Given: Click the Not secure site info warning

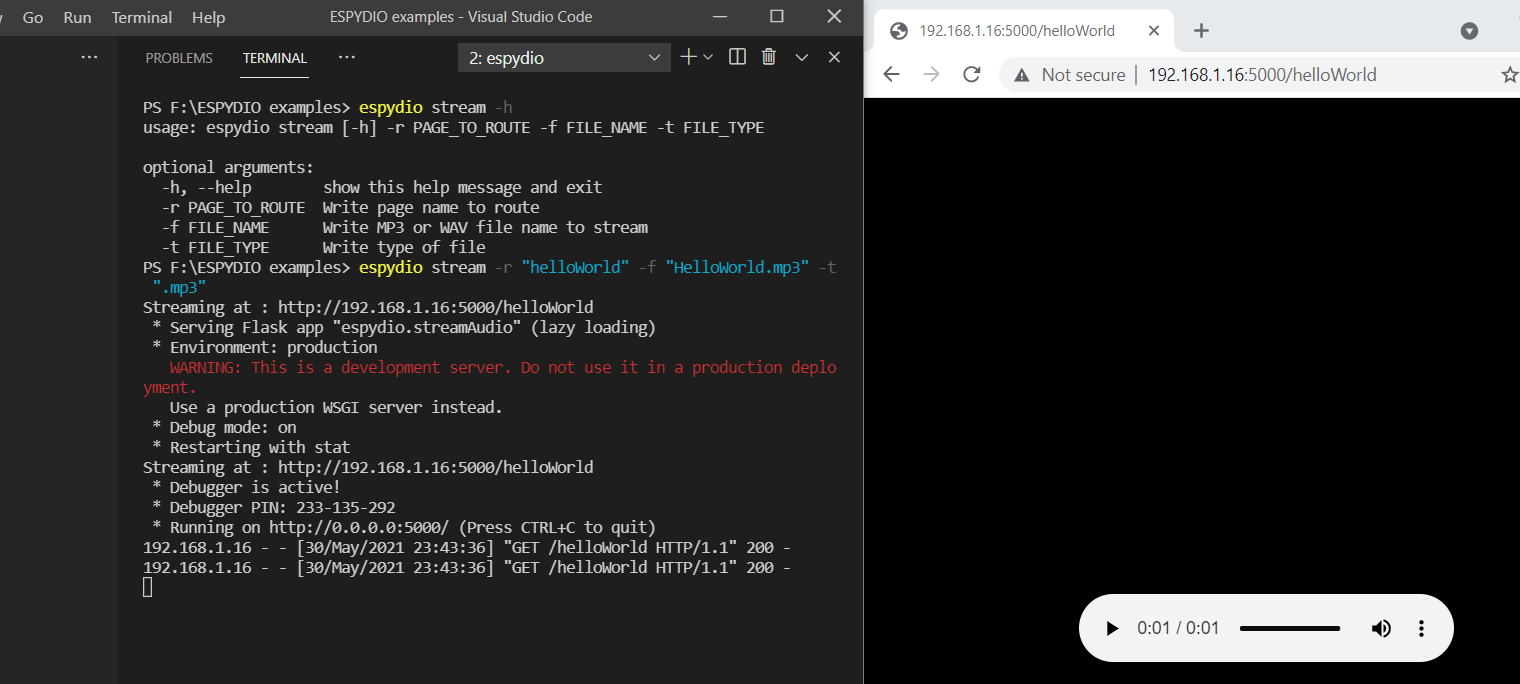Looking at the screenshot, I should tap(1069, 74).
